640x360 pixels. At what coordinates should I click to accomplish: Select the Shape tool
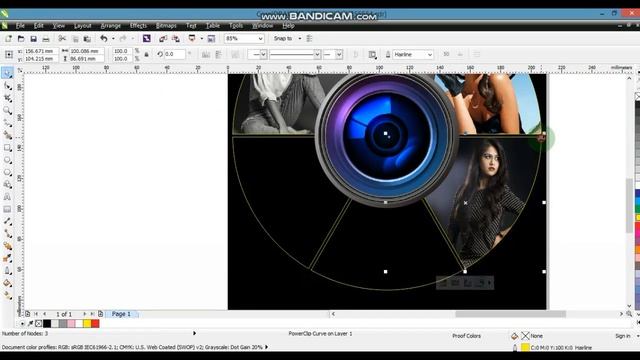7,86
